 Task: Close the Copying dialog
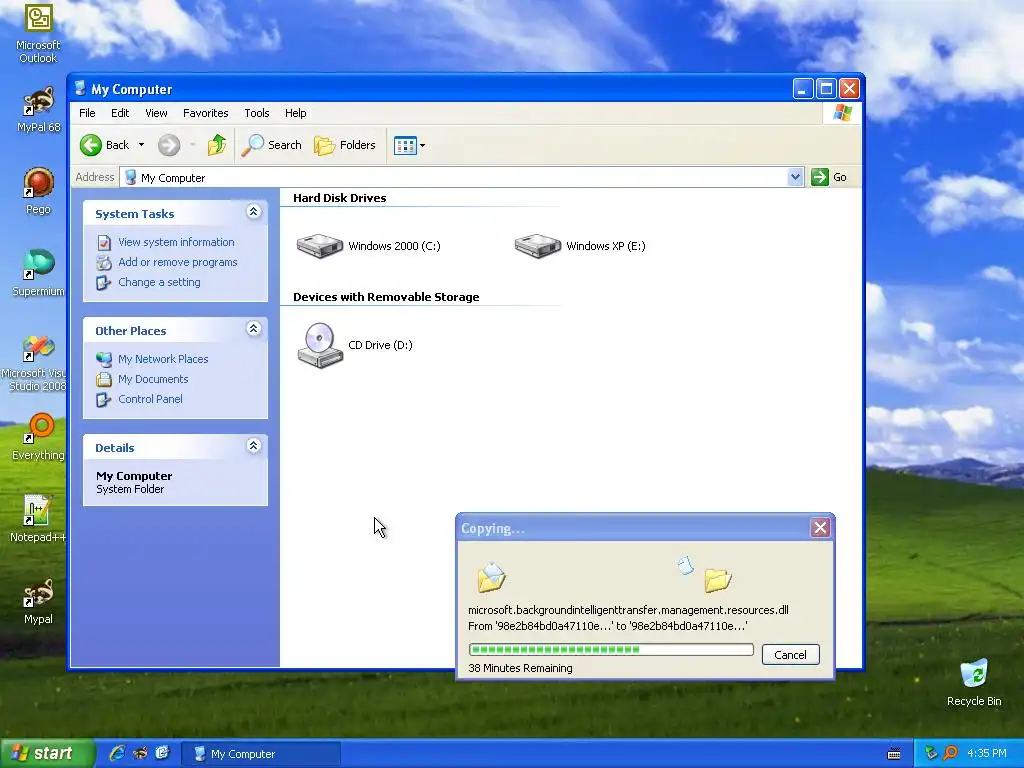pos(820,528)
